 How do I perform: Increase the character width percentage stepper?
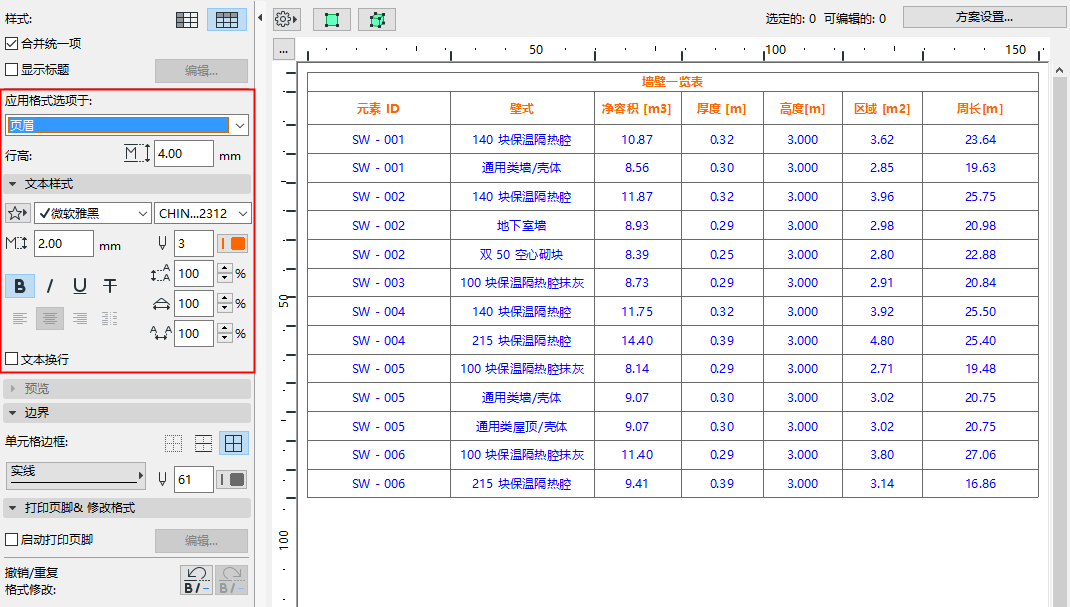click(x=225, y=299)
